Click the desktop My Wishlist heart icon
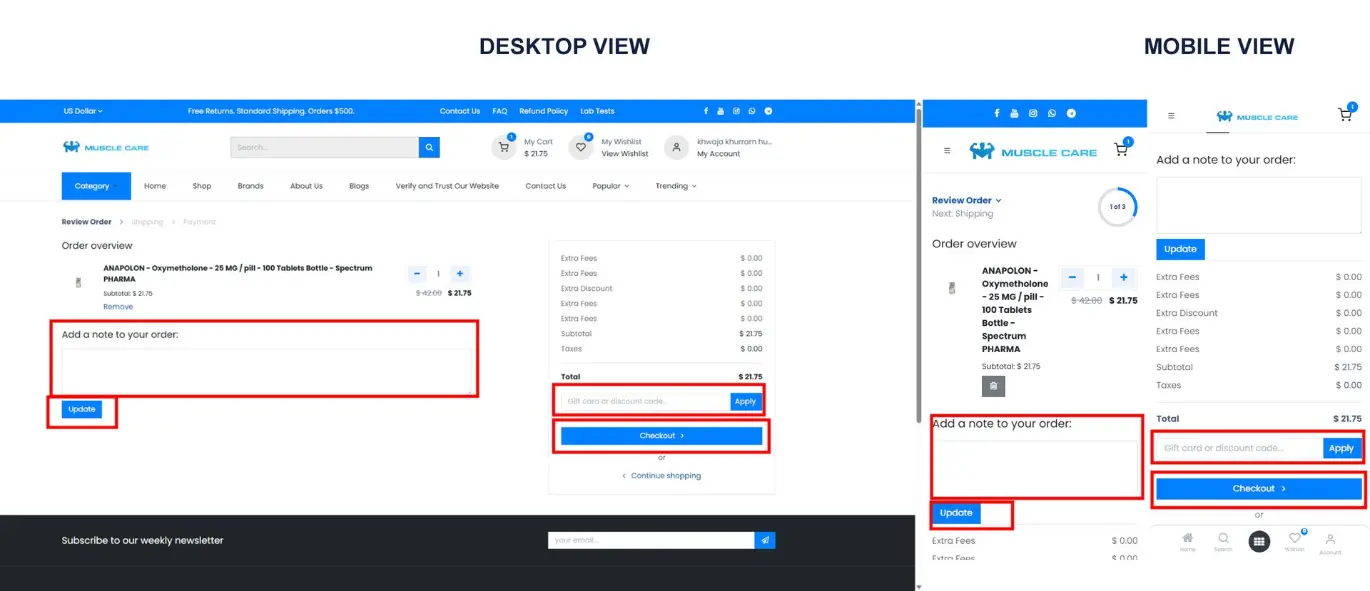This screenshot has width=1370, height=591. point(581,148)
